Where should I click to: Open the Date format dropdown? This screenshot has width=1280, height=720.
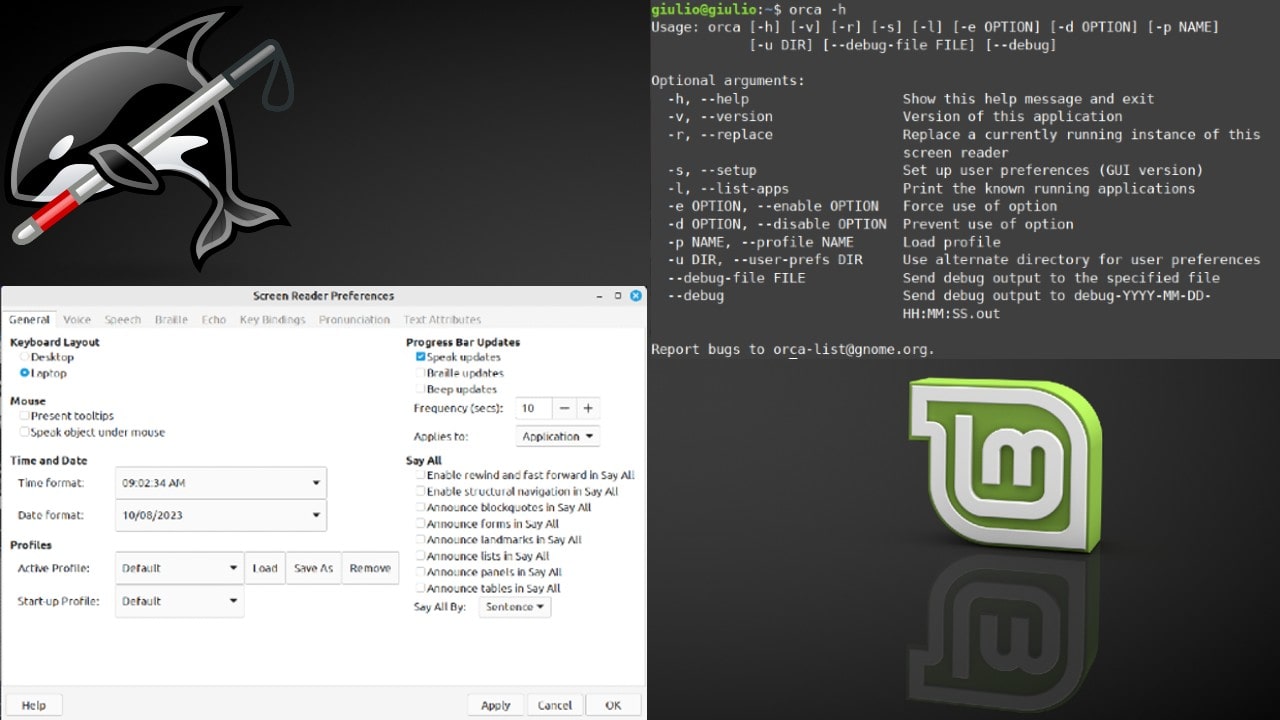click(221, 515)
